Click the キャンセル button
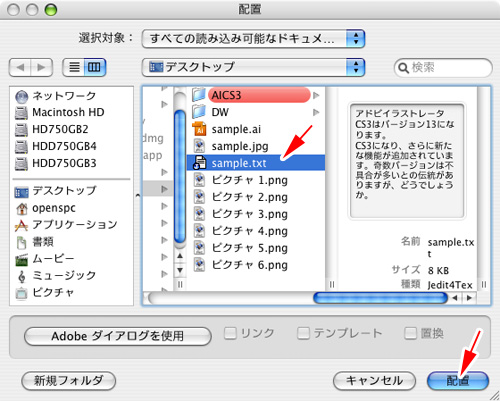The width and height of the screenshot is (500, 401). click(374, 380)
